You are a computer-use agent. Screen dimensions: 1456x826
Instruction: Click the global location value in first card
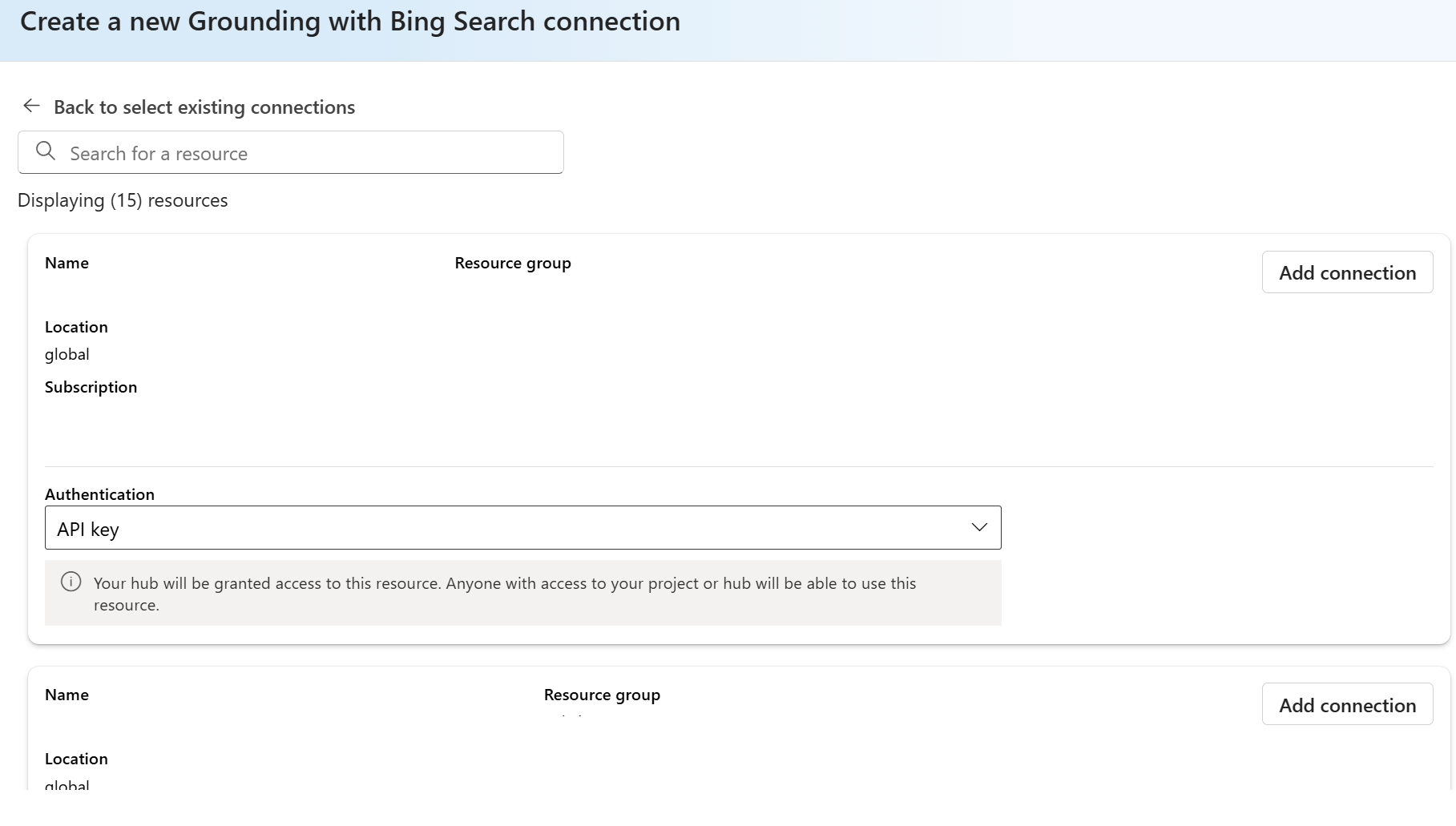67,354
